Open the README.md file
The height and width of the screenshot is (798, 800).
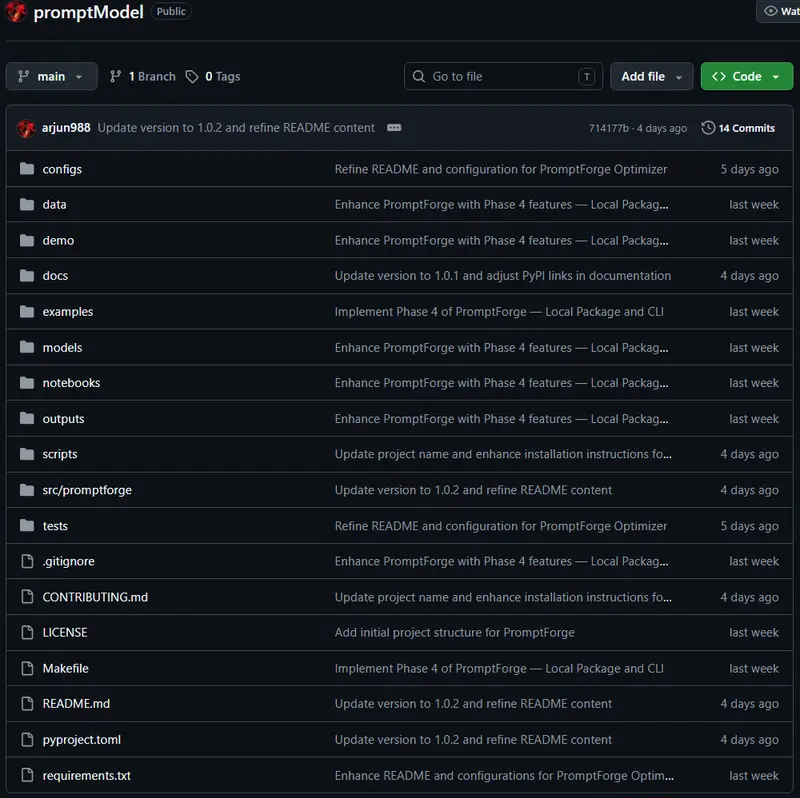pos(77,704)
